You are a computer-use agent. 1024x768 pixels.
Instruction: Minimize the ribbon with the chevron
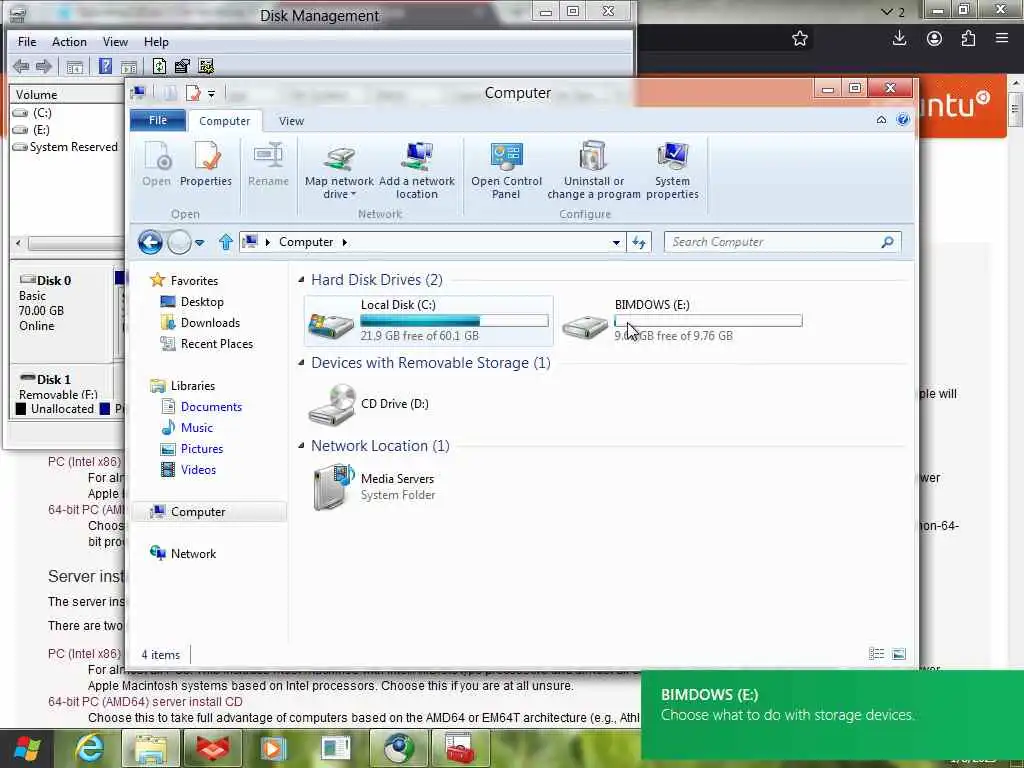[x=881, y=120]
